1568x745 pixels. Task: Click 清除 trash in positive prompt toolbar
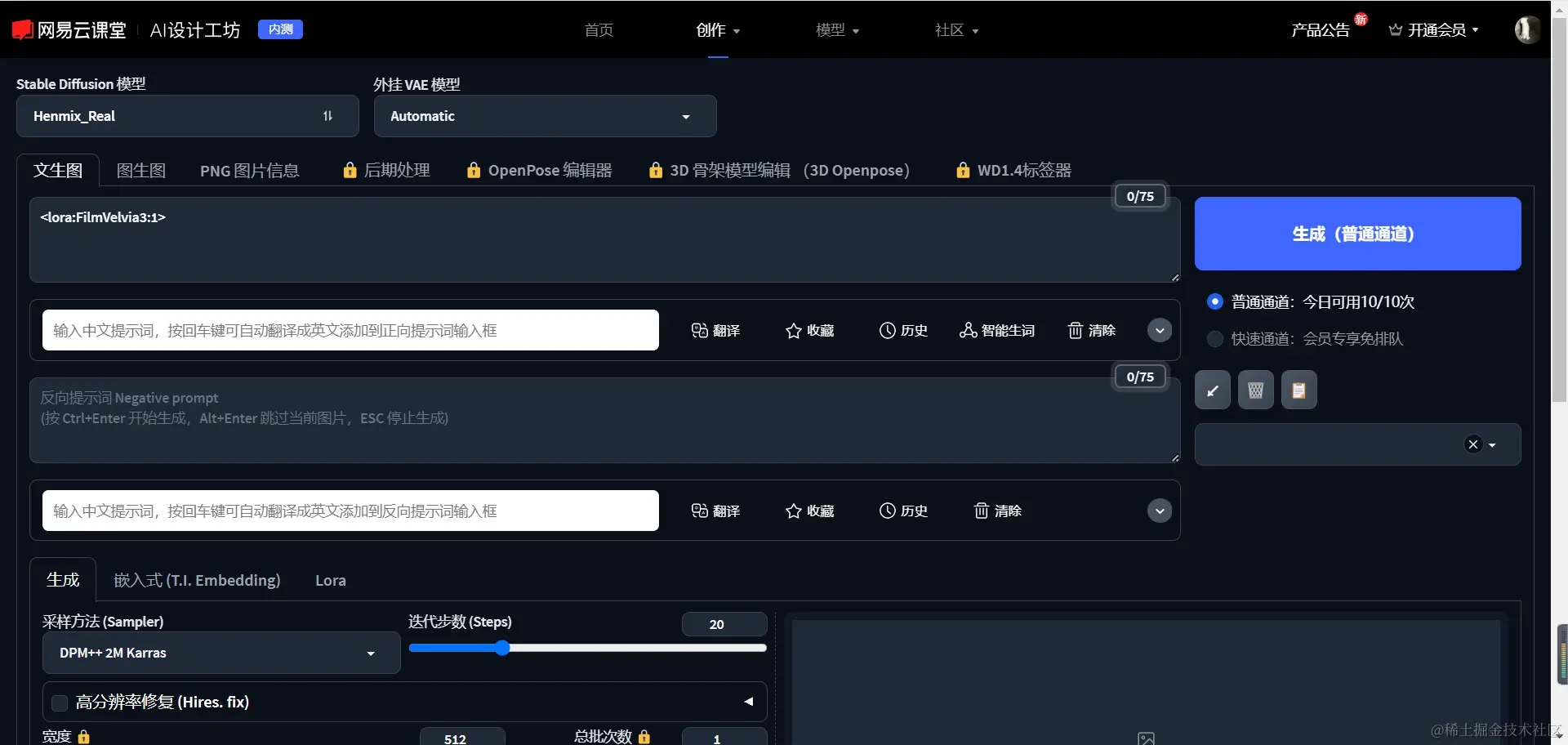pos(1092,330)
